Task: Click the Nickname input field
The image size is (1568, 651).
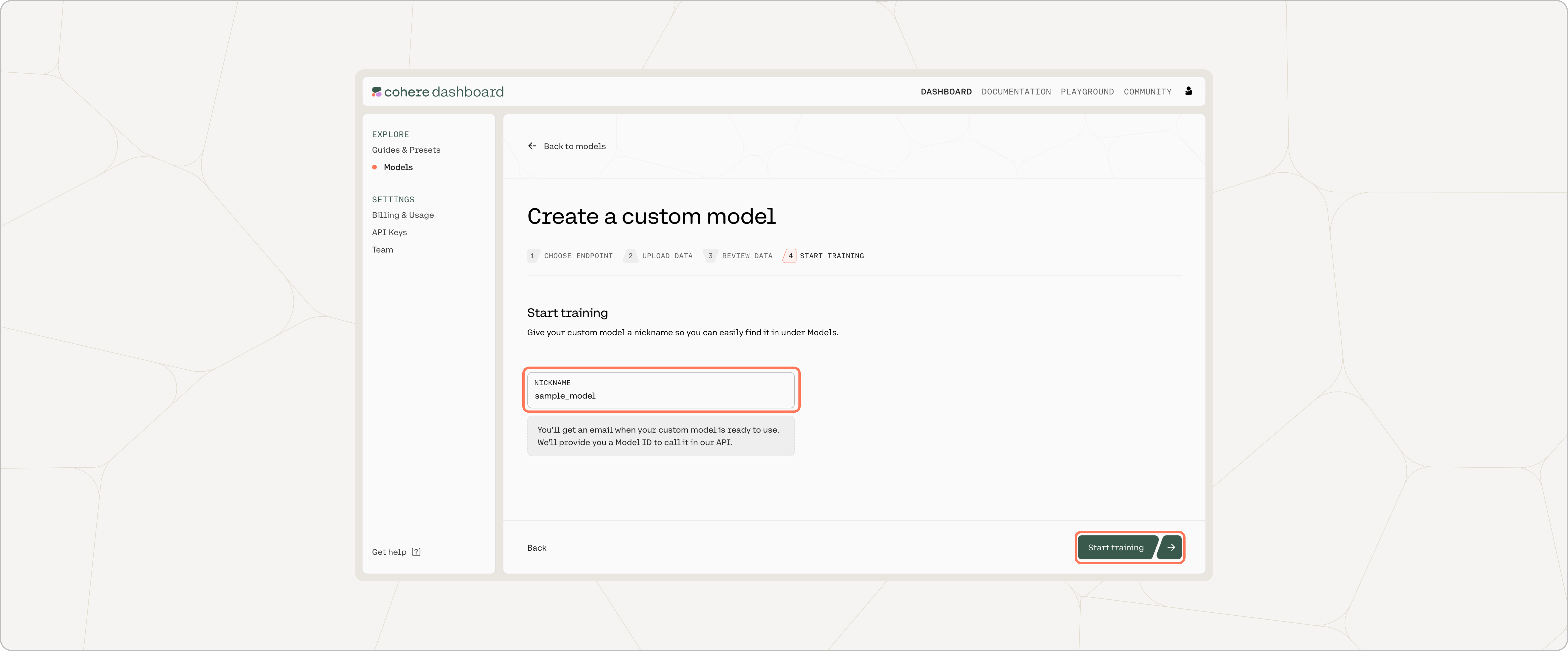Action: coord(660,395)
